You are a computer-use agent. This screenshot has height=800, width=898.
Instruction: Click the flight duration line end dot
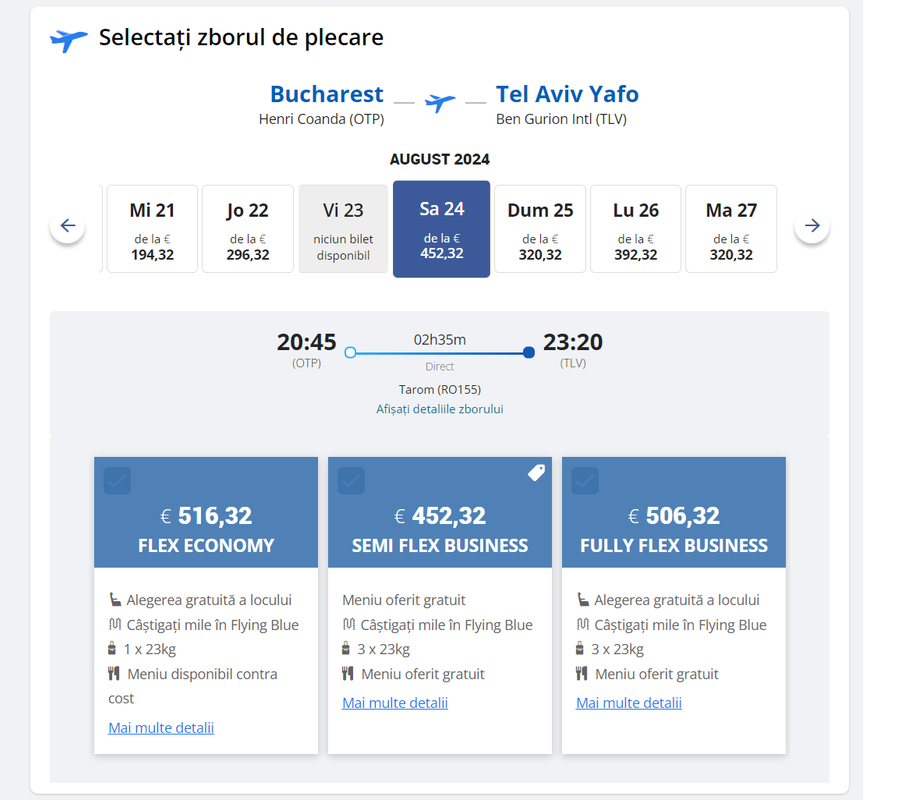(529, 352)
